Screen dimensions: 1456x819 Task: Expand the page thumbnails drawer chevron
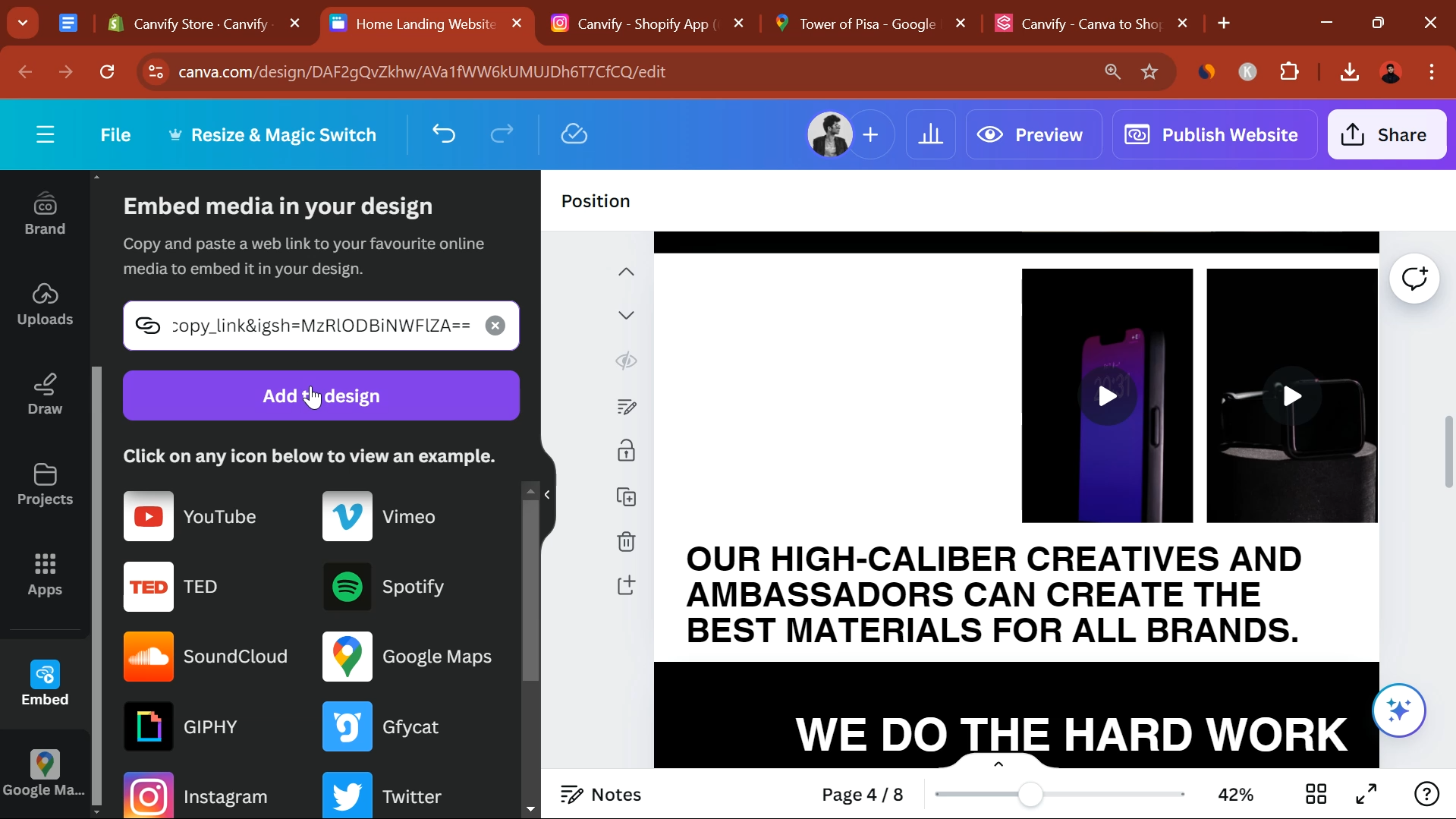[998, 764]
